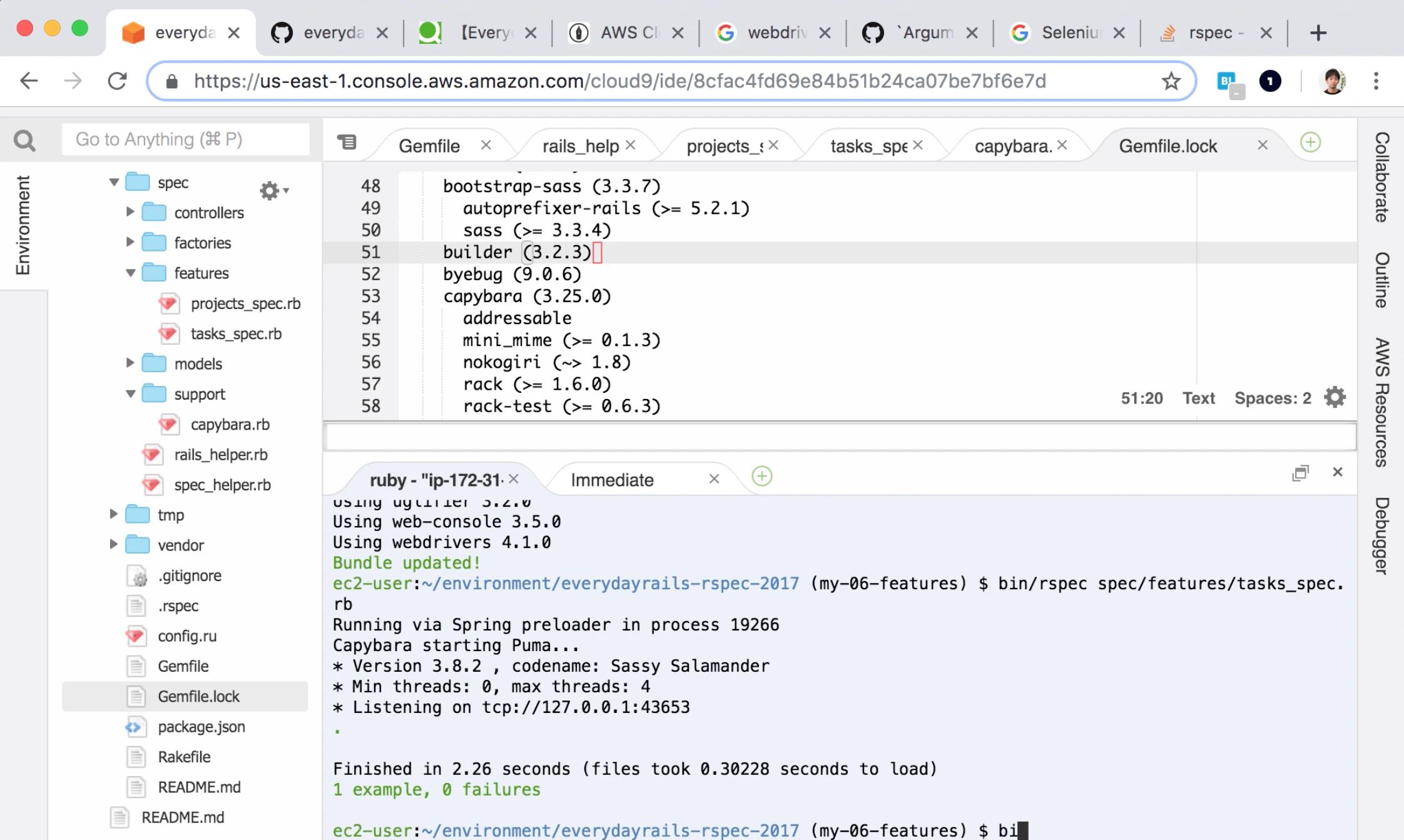Image resolution: width=1404 pixels, height=840 pixels.
Task: Bookmark this page with star icon
Action: point(1171,81)
